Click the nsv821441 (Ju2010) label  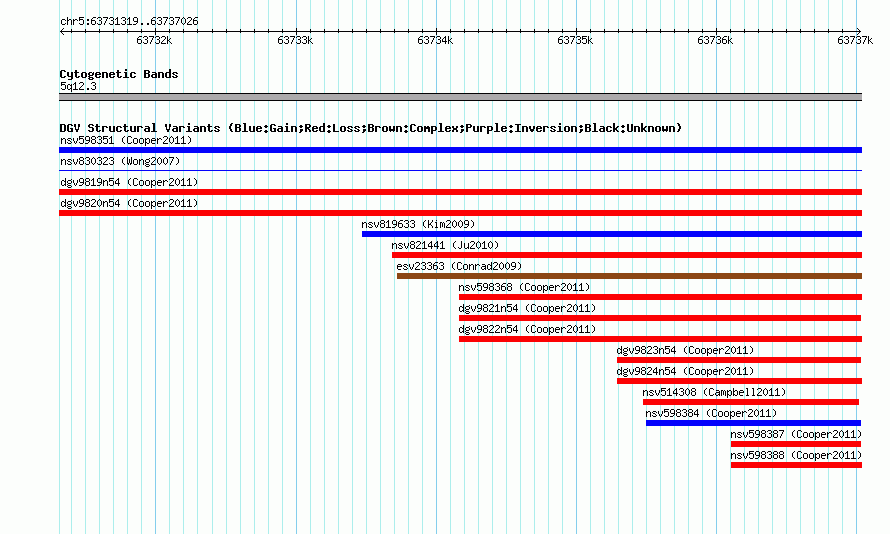pyautogui.click(x=445, y=245)
